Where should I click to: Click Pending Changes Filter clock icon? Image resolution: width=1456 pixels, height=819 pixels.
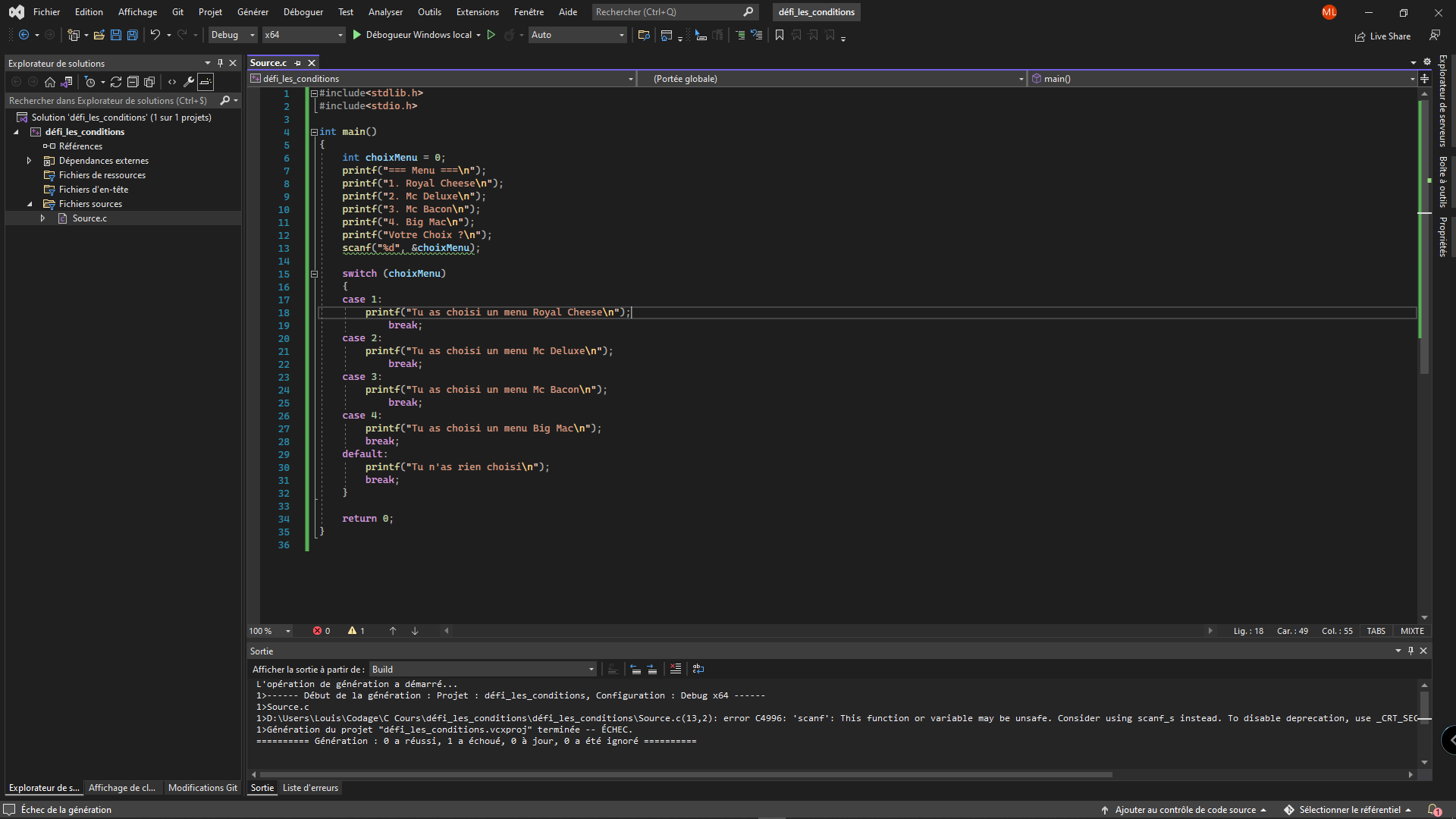click(x=89, y=82)
